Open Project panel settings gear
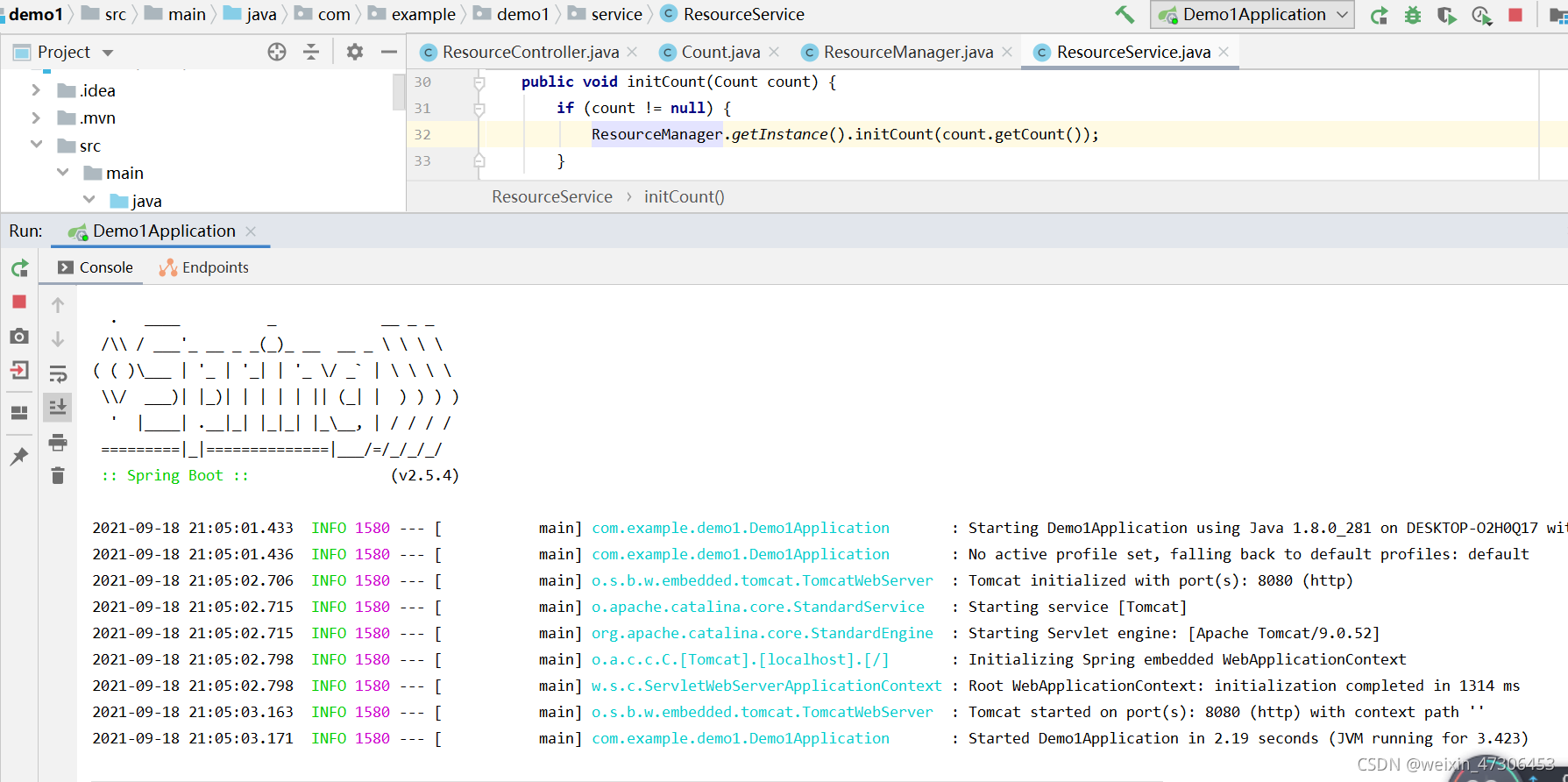The image size is (1568, 782). coord(355,52)
